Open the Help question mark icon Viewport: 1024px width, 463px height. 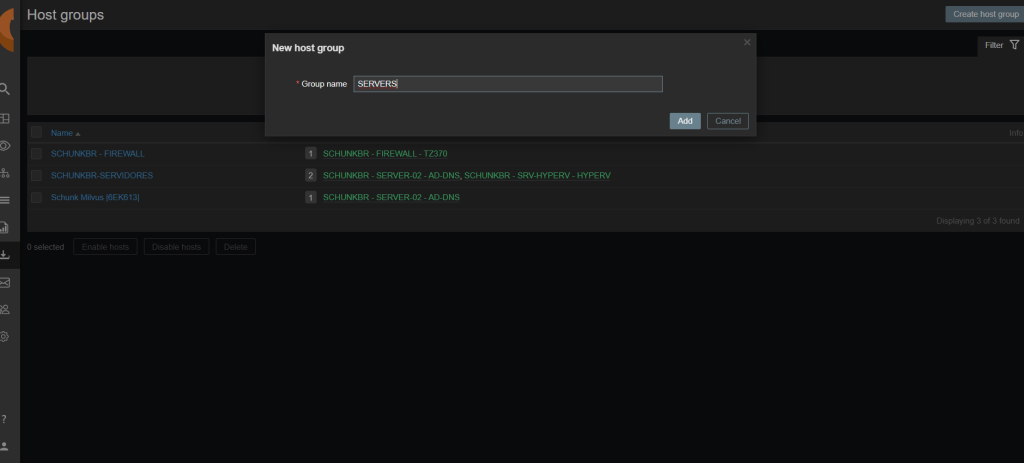click(5, 419)
